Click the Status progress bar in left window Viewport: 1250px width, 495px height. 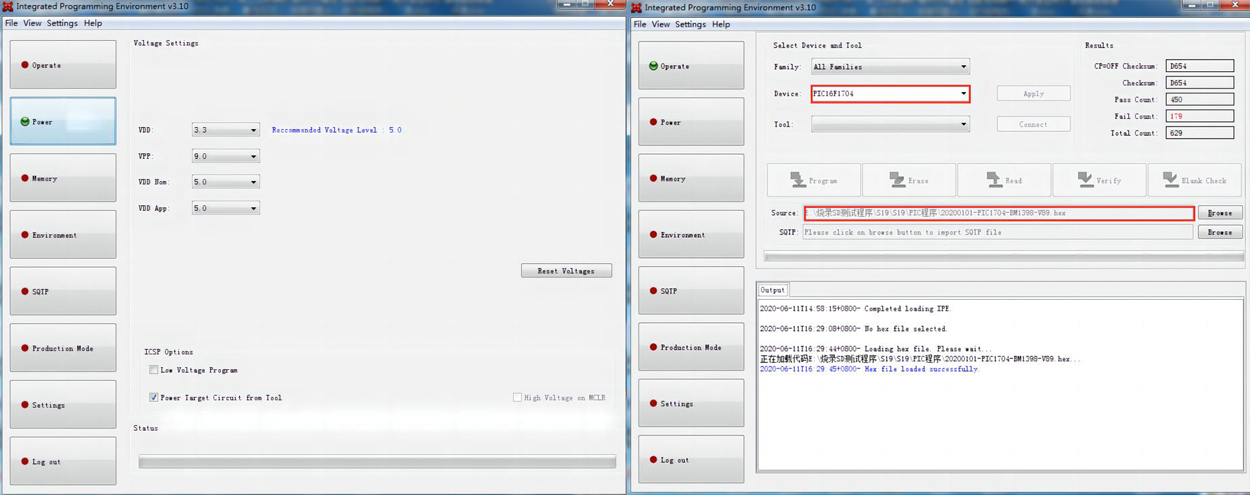[x=377, y=461]
